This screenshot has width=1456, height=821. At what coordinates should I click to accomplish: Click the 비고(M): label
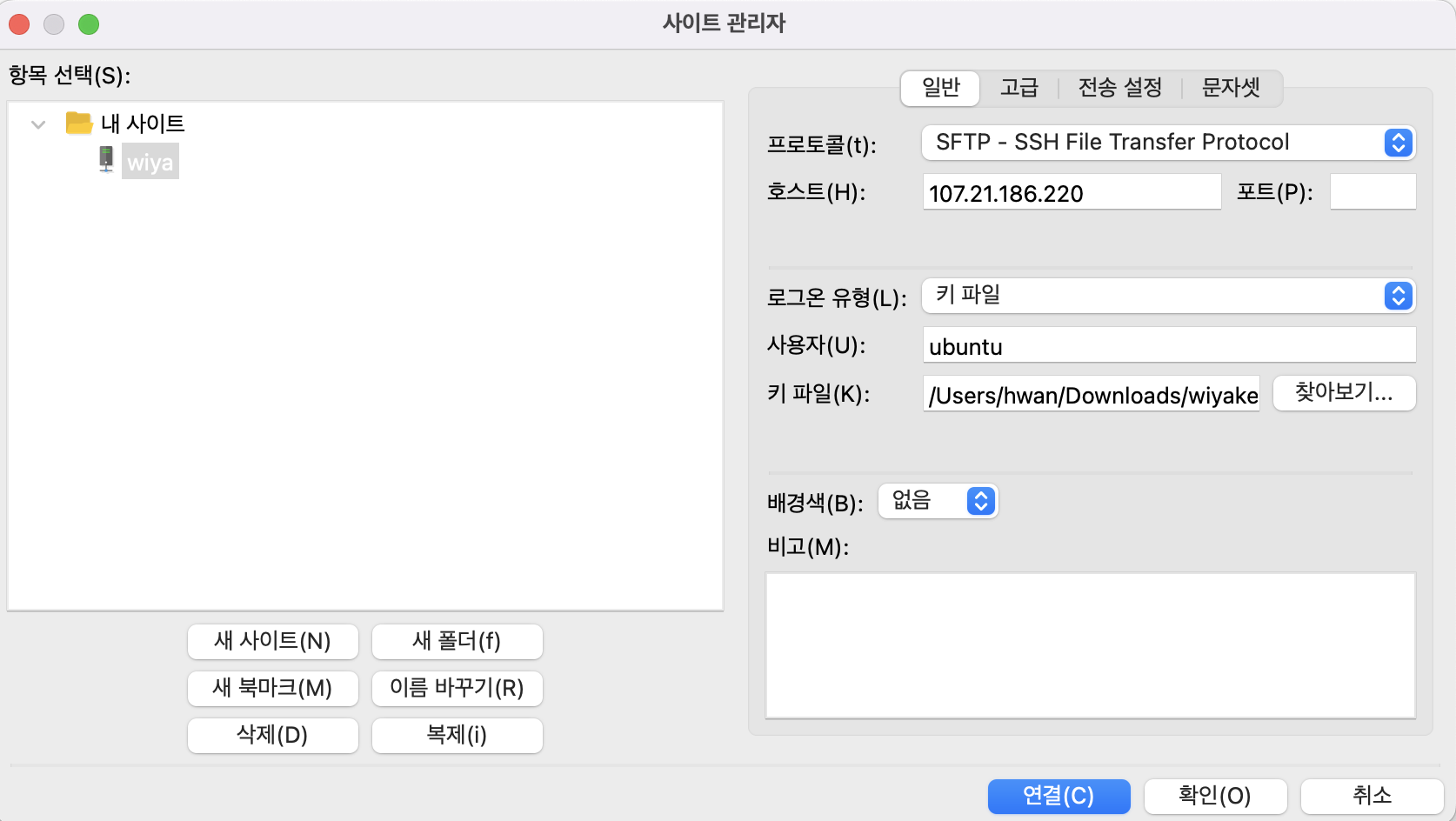[x=808, y=547]
